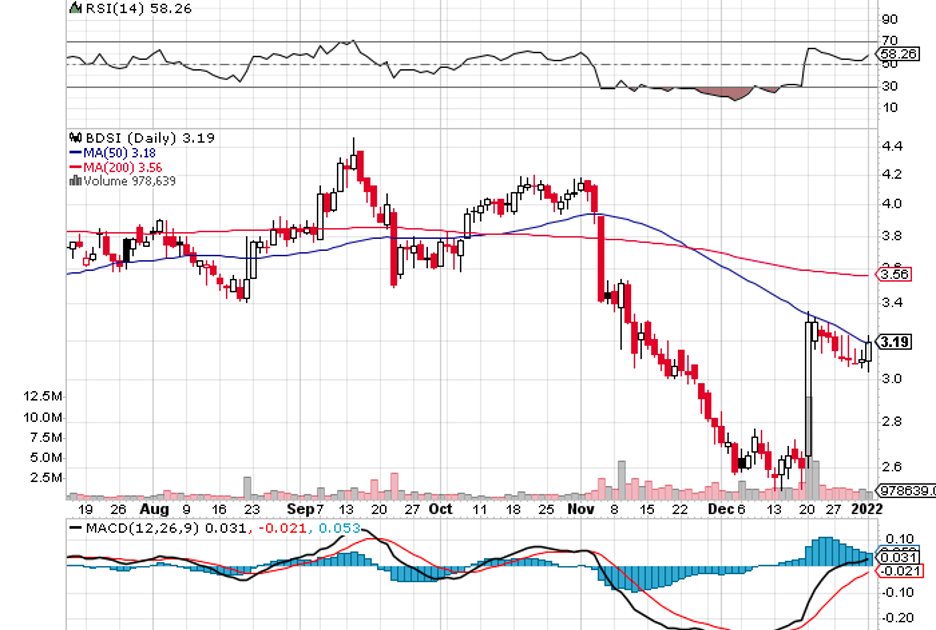936x630 pixels.
Task: Click the 978639 volume value tag
Action: coord(905,490)
